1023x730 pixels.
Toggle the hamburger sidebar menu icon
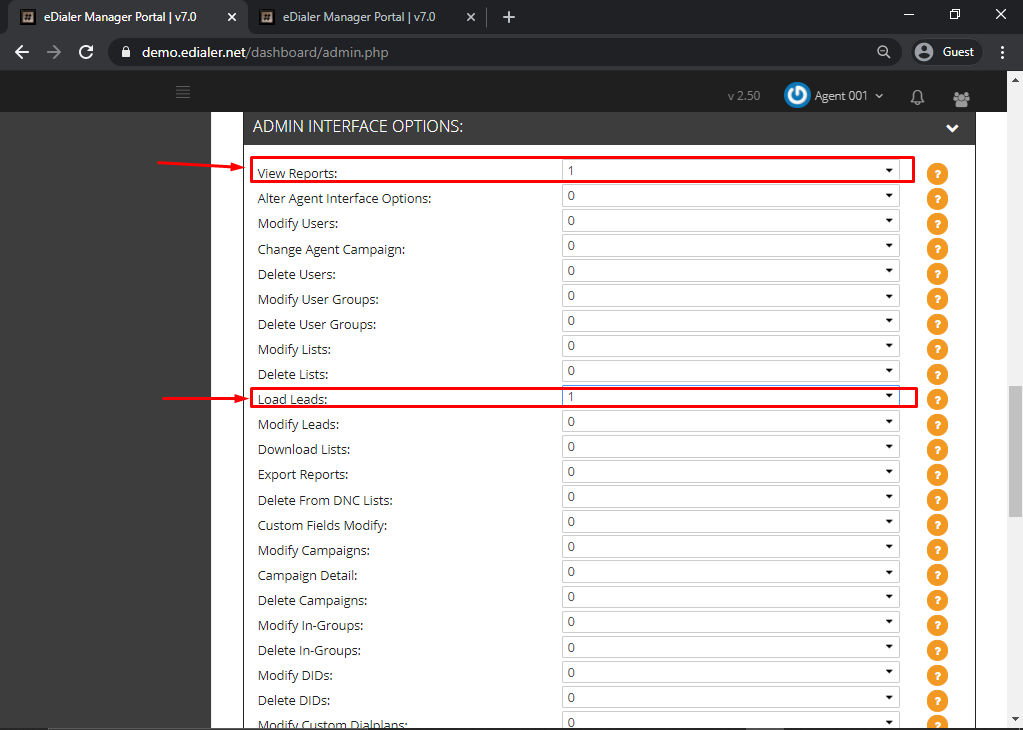pos(183,92)
